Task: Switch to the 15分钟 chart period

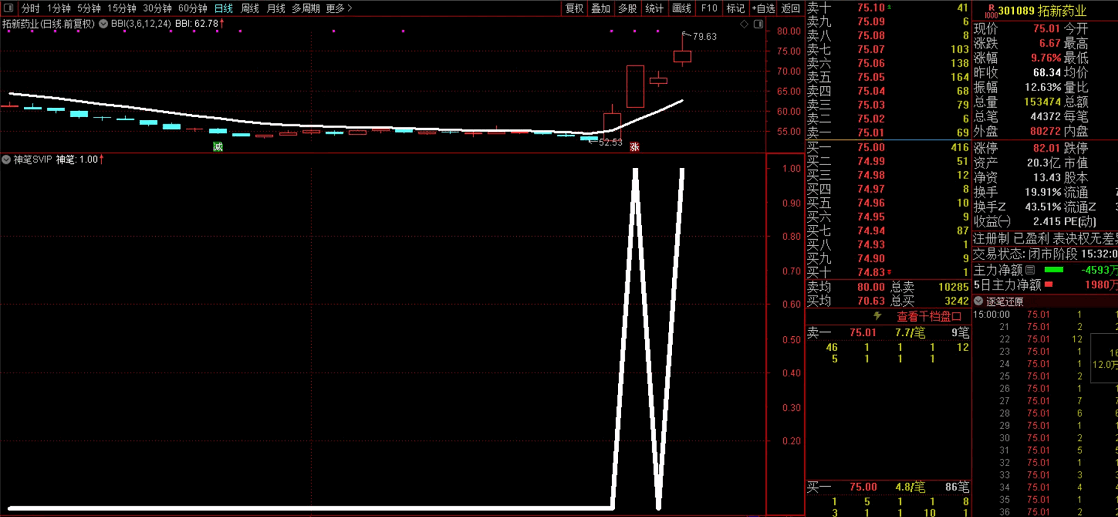Action: [121, 9]
